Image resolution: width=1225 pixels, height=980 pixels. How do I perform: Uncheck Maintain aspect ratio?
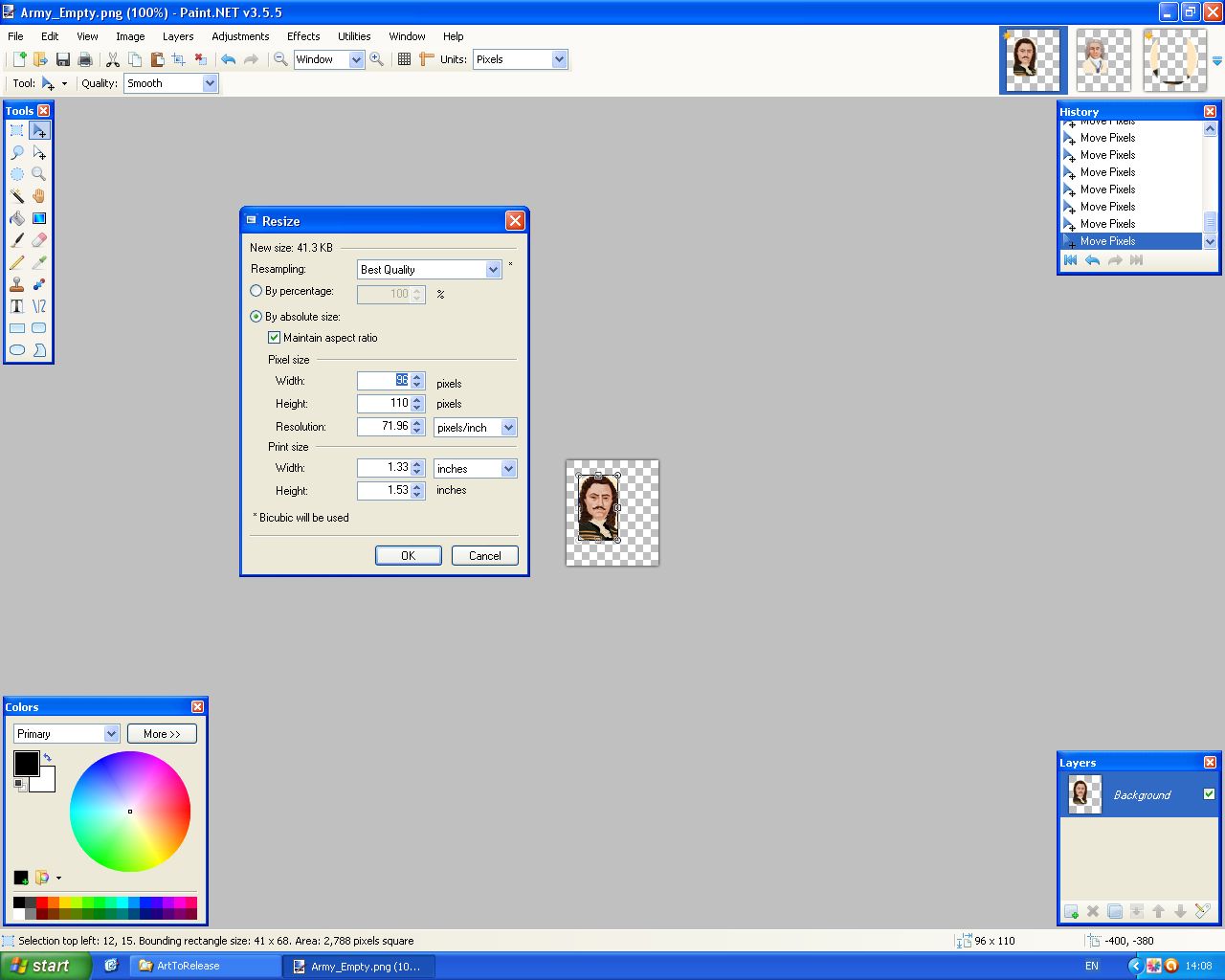pyautogui.click(x=275, y=338)
